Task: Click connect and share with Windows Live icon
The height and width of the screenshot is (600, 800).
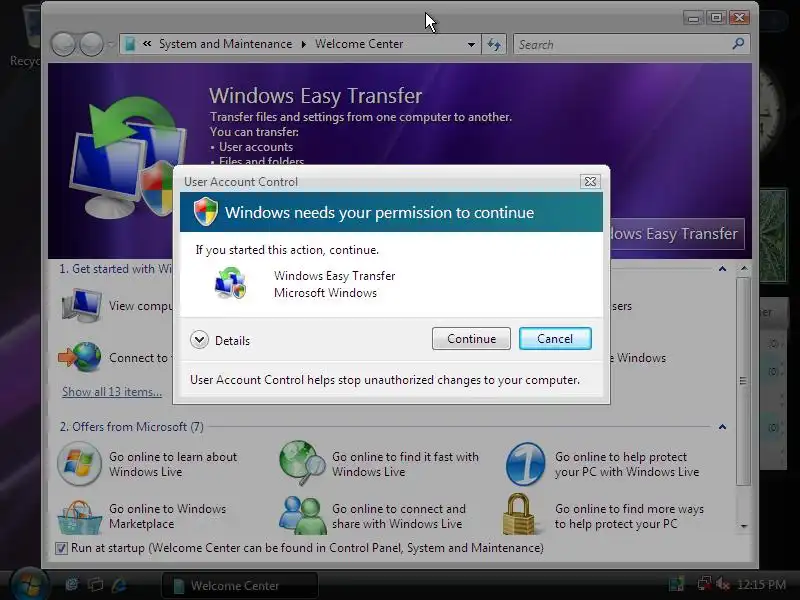Action: click(x=302, y=515)
